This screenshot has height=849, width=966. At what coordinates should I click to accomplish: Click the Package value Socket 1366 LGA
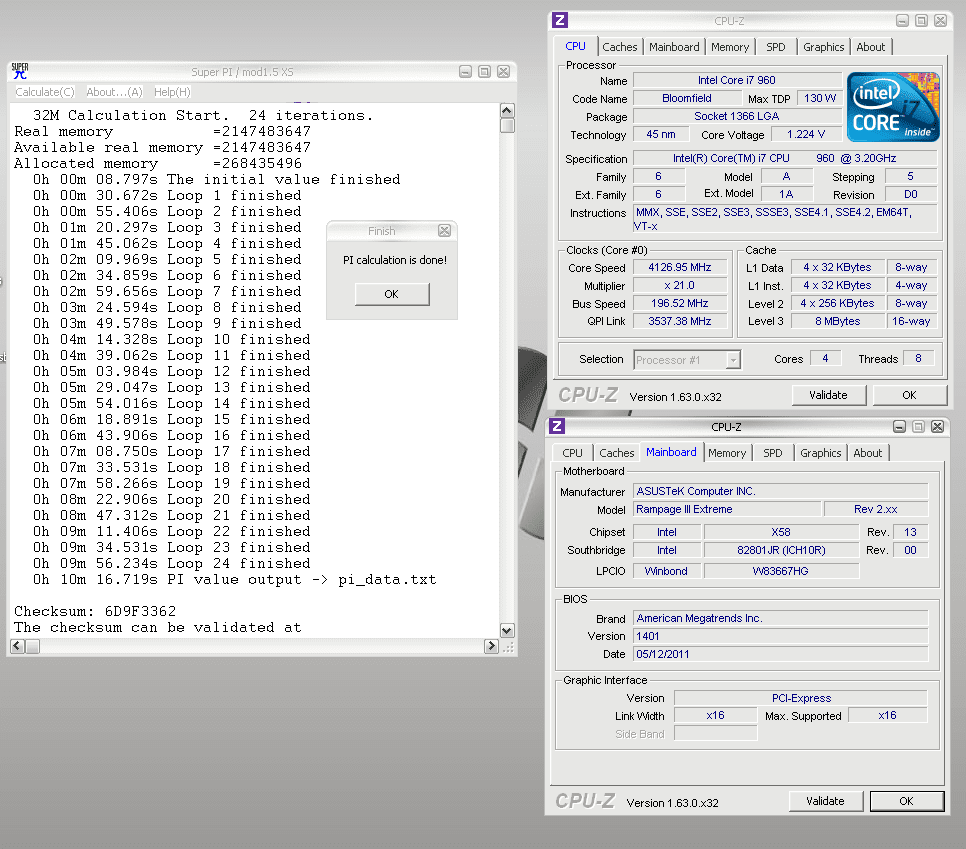point(737,116)
